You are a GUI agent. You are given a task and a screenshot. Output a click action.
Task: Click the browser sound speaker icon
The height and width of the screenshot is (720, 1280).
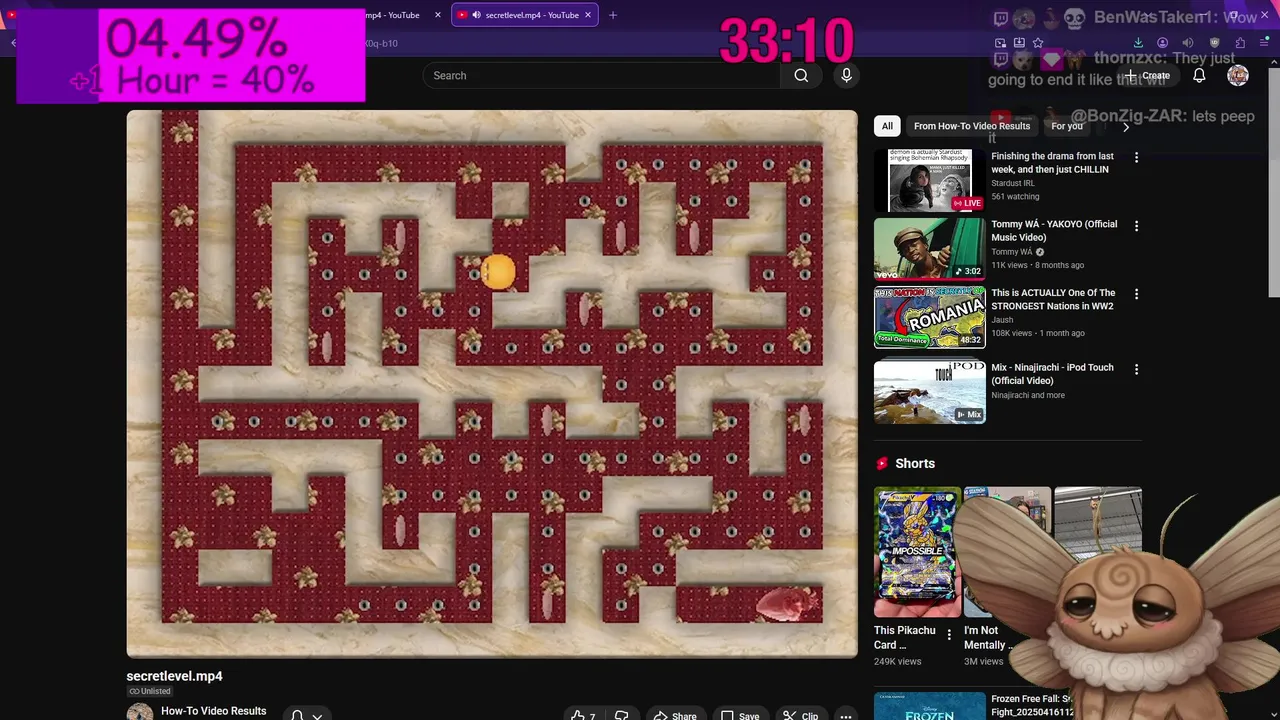[x=1188, y=43]
